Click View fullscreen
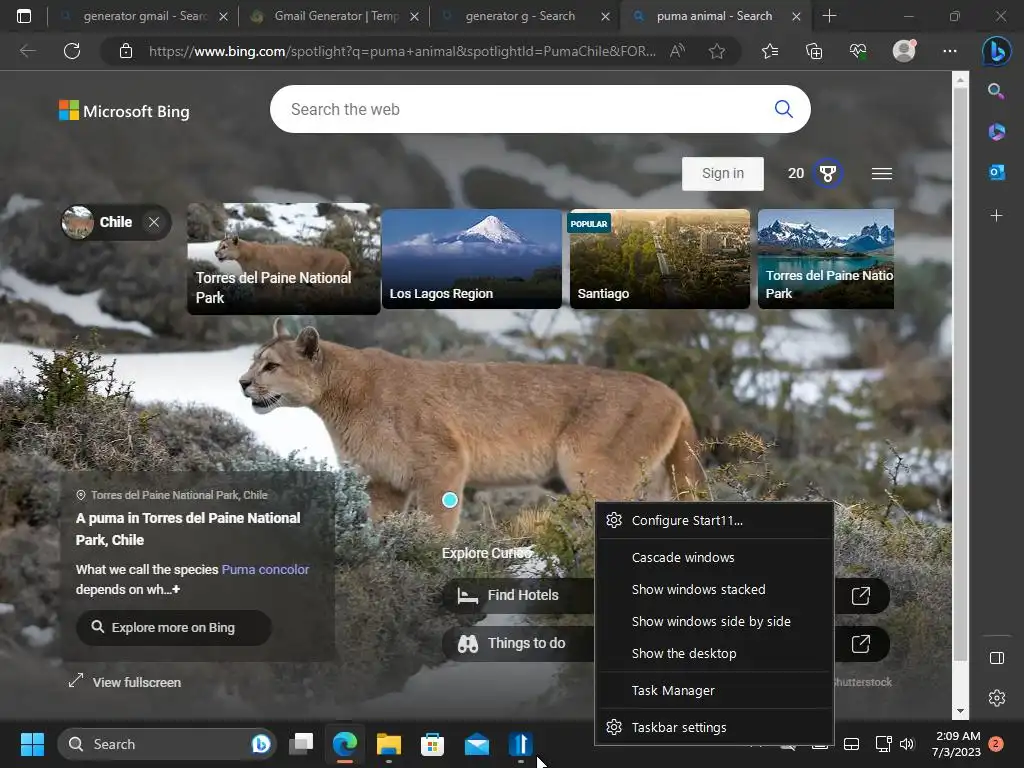1024x768 pixels. (x=125, y=682)
